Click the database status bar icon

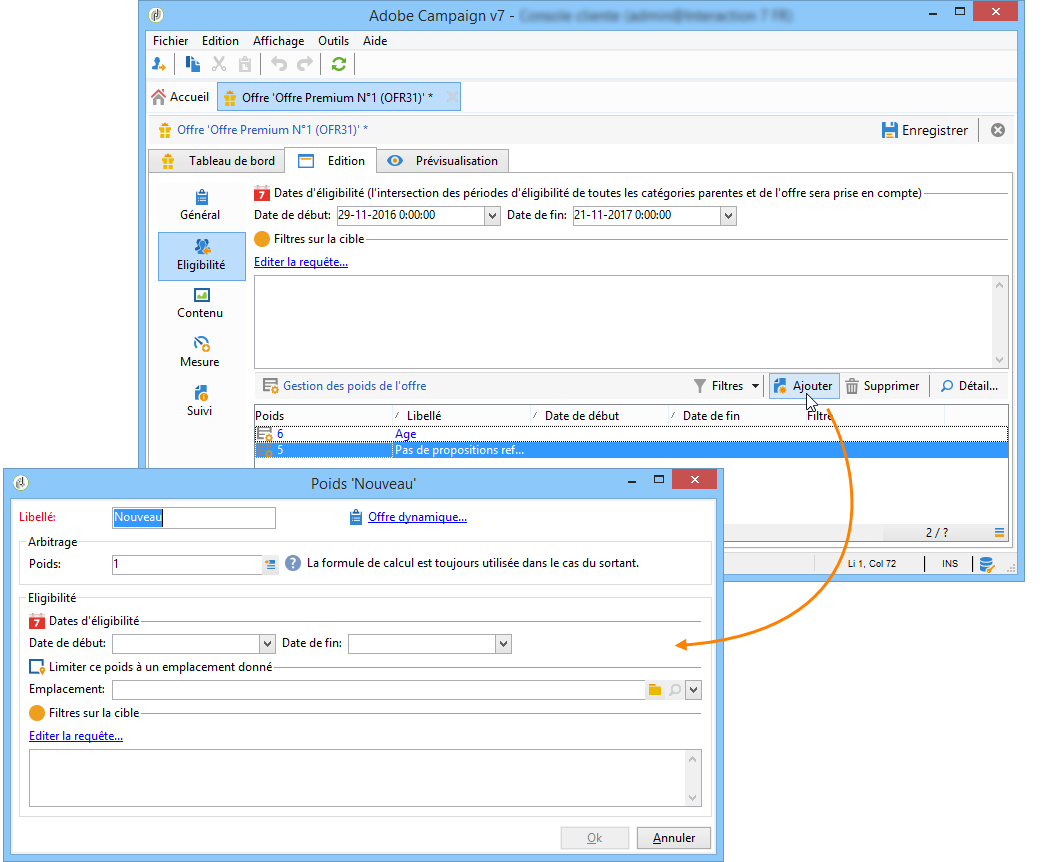point(987,564)
